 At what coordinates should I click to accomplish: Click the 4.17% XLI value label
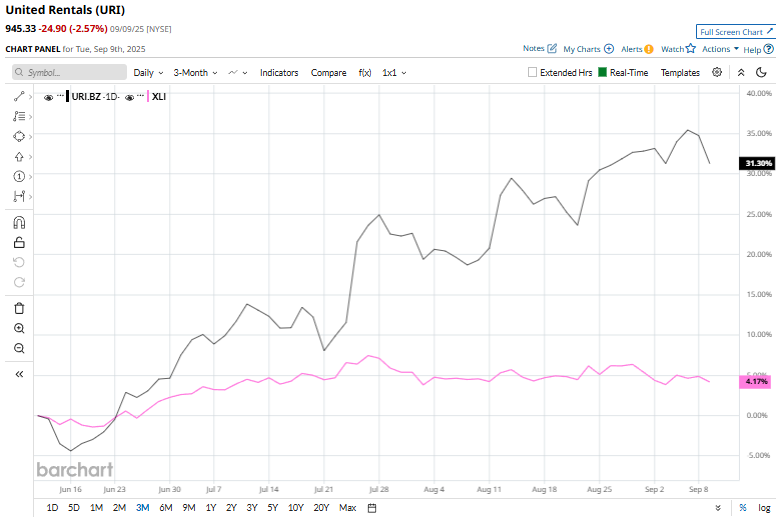click(755, 381)
